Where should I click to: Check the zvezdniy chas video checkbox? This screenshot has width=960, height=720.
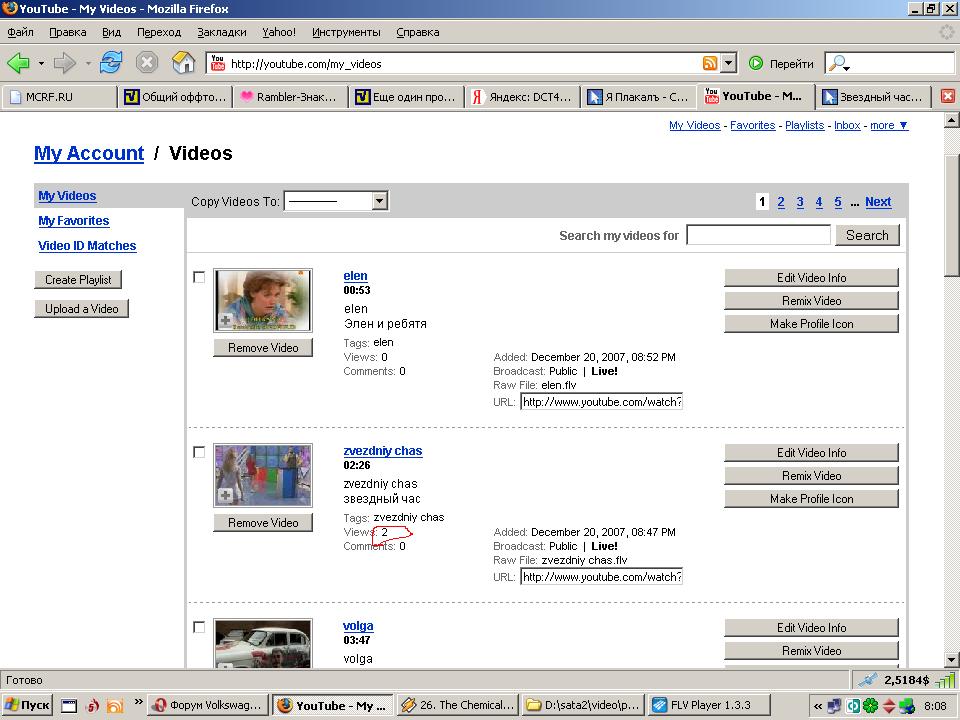[x=199, y=452]
